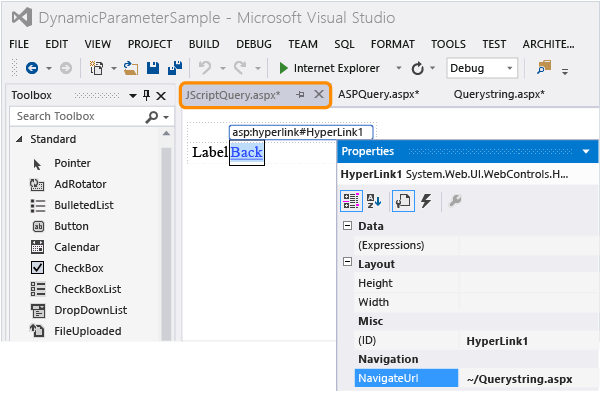This screenshot has height=393, width=600.
Task: Open the Properties window options dropdown
Action: pos(586,152)
